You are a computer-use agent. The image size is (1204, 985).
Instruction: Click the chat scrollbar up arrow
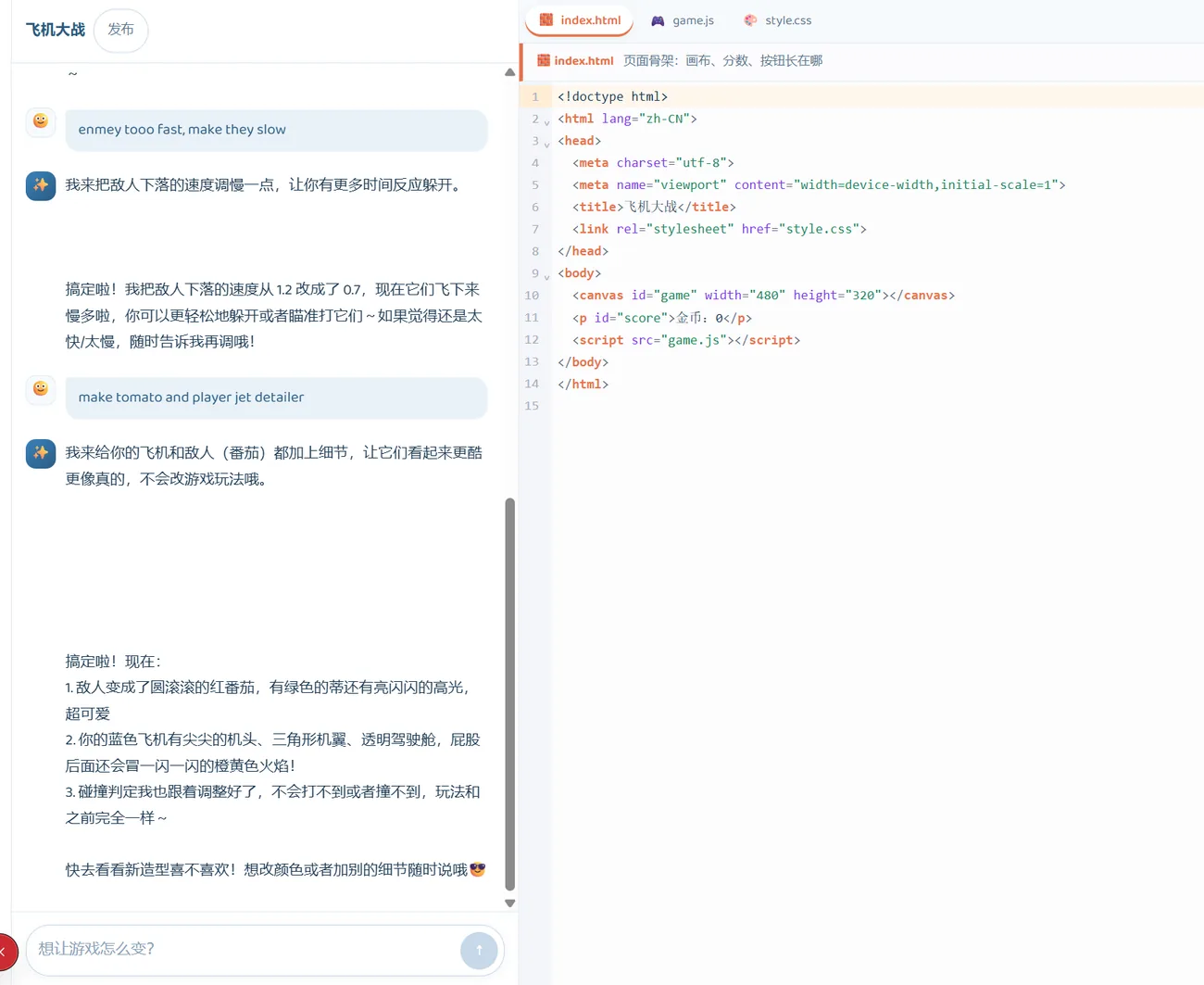pos(509,72)
